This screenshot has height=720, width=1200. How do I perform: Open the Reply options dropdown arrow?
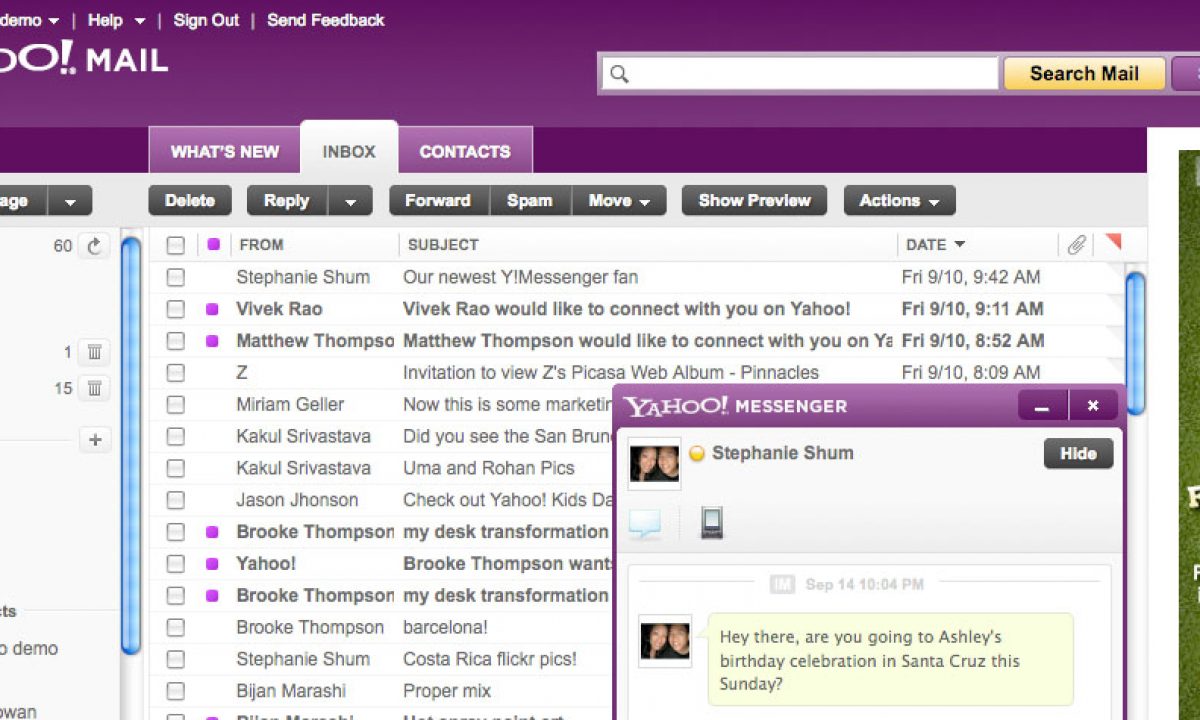pyautogui.click(x=350, y=201)
